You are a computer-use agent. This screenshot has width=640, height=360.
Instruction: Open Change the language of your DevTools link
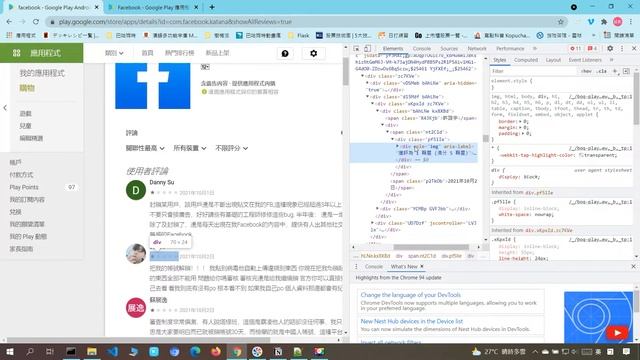[410, 295]
